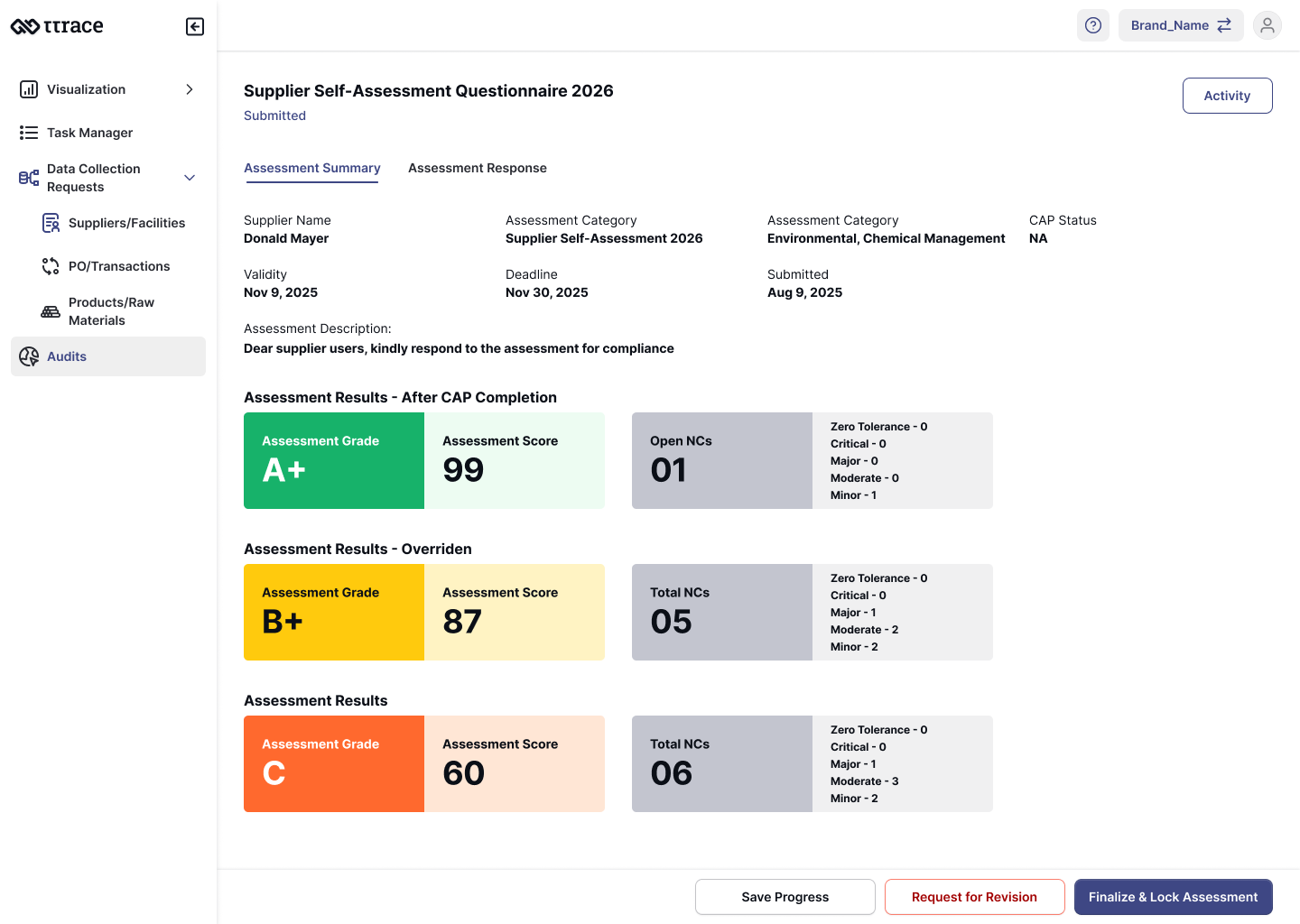Click 'Supplier Self-Assessment 2026' category value

tap(604, 238)
